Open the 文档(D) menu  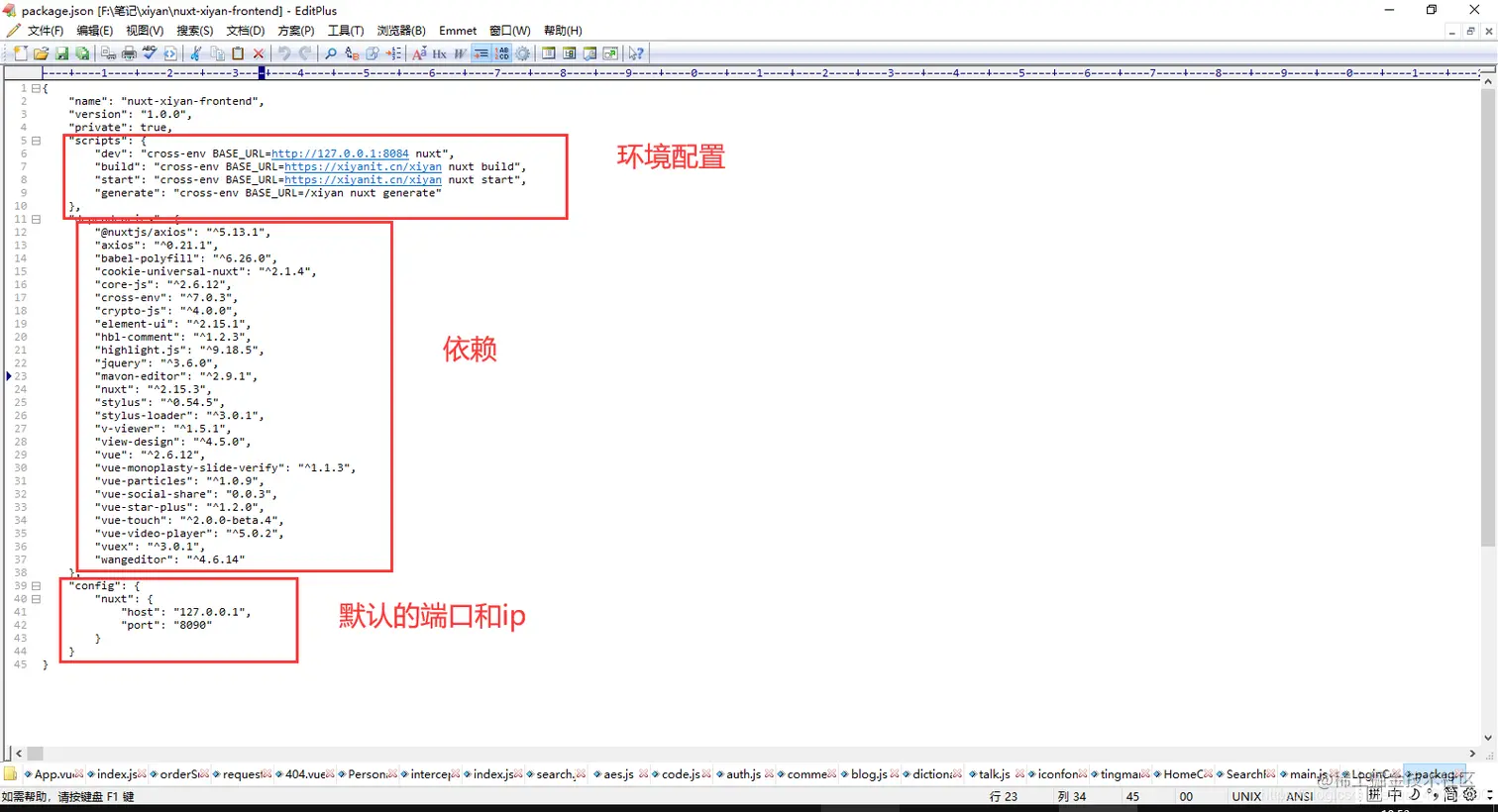[x=246, y=31]
